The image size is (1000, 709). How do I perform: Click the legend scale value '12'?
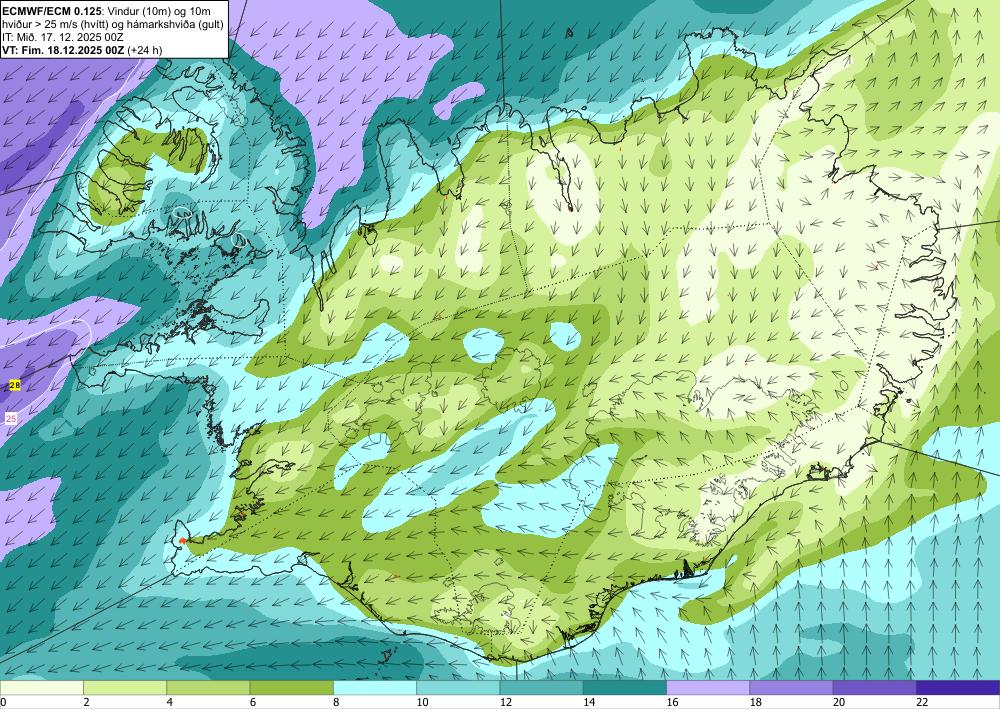[506, 702]
